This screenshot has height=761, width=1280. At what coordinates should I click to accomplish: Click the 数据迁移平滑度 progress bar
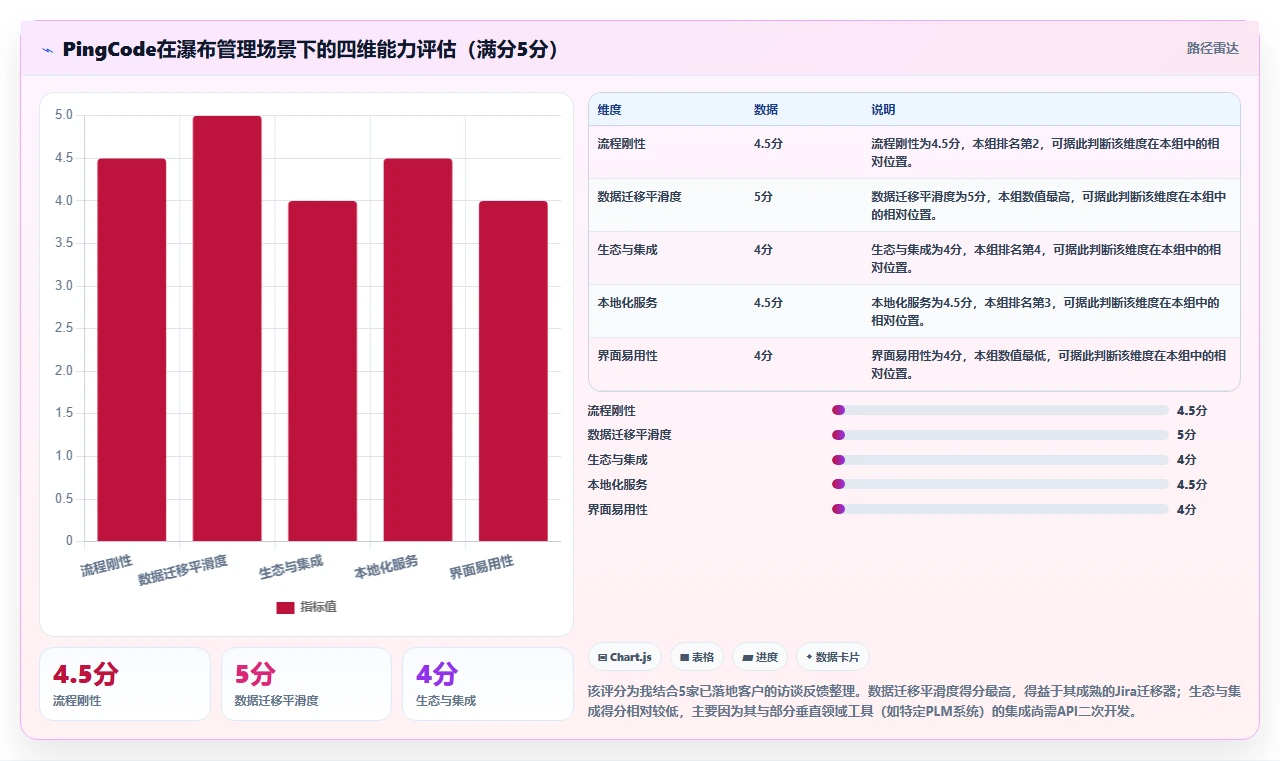point(1000,435)
